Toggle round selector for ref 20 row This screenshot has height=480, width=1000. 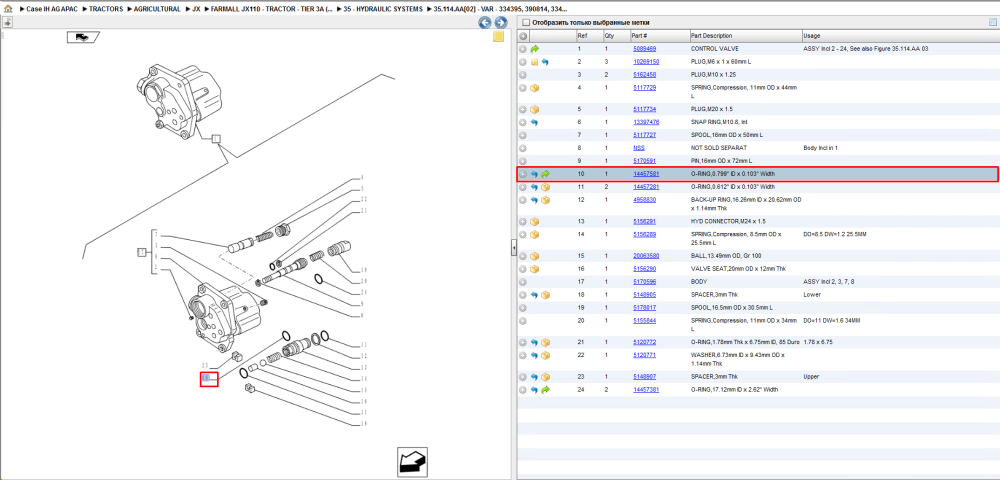pos(523,321)
